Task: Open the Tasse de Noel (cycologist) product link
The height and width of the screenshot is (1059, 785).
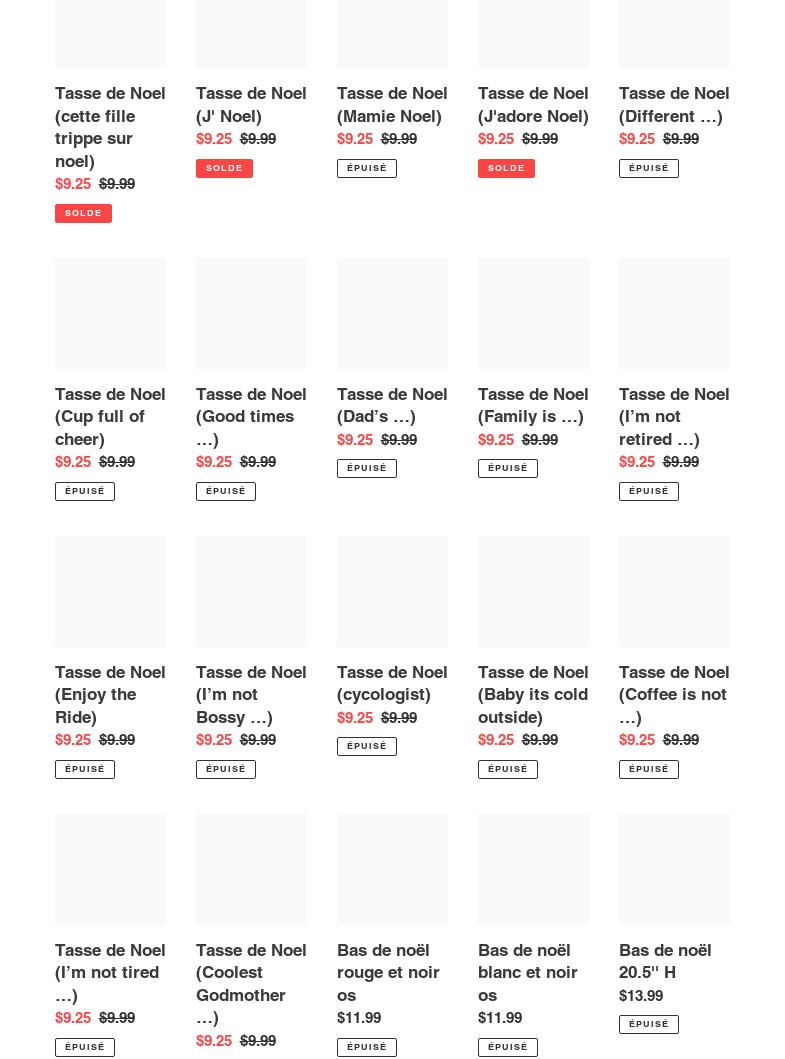Action: click(x=391, y=683)
